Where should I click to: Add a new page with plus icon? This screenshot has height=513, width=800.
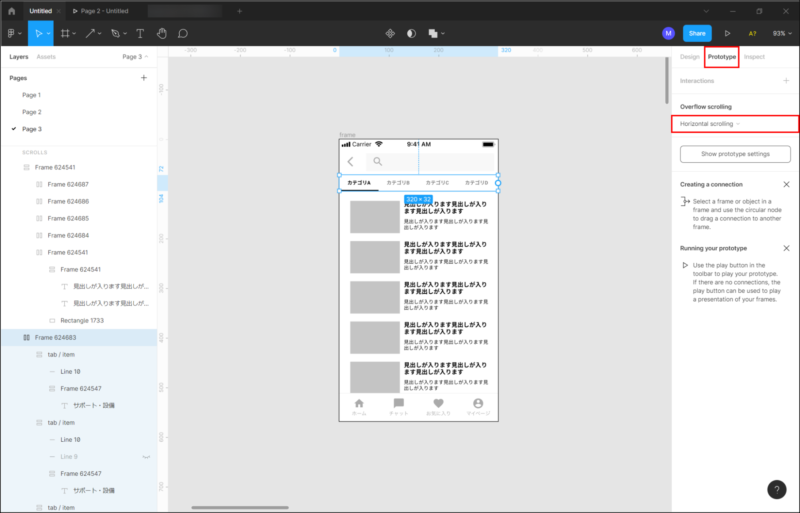pyautogui.click(x=144, y=77)
